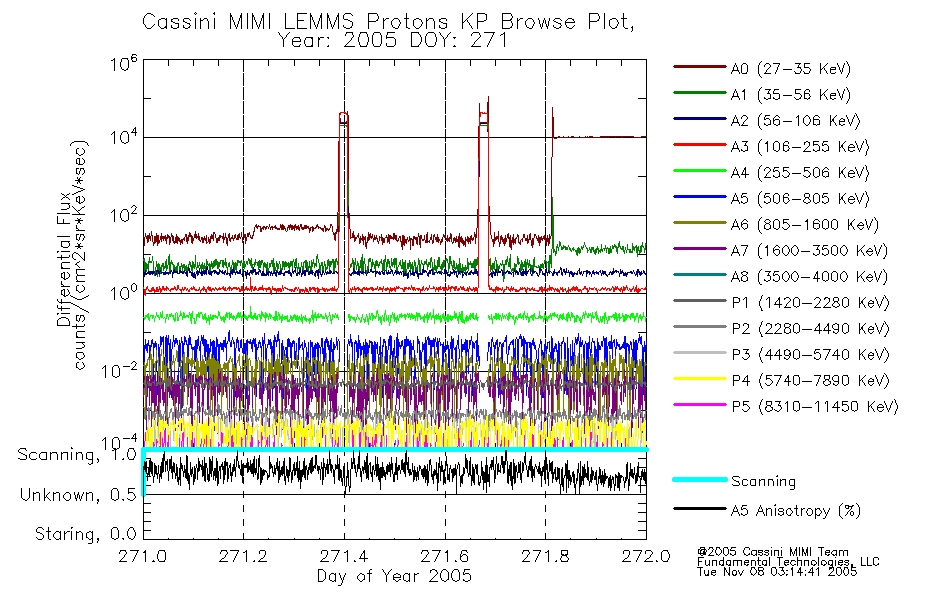Click the P2 (2280-4490 KeV) legend label
Image resolution: width=950 pixels, height=600 pixels.
810,329
